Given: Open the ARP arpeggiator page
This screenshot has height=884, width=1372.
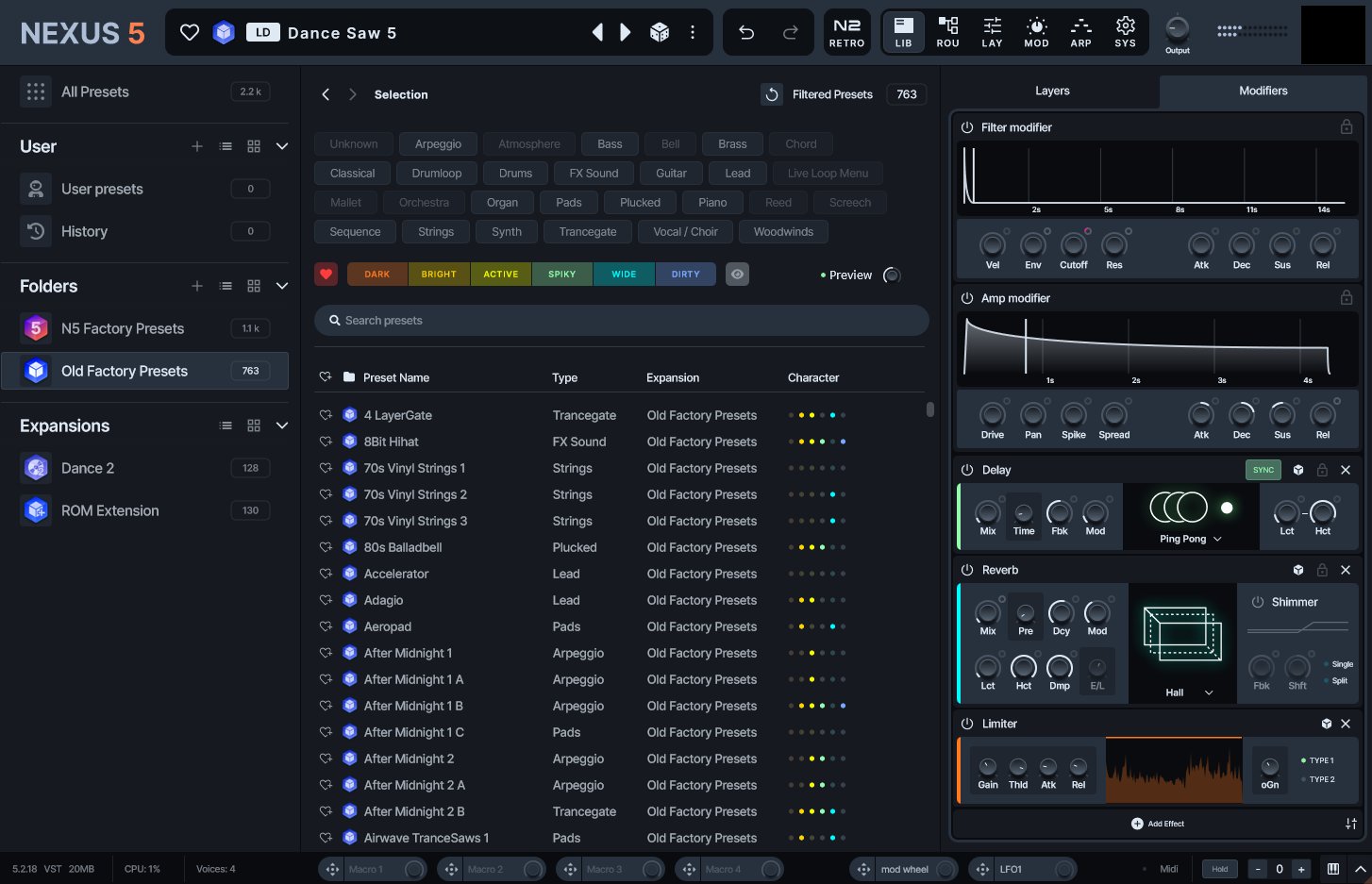Looking at the screenshot, I should point(1080,32).
